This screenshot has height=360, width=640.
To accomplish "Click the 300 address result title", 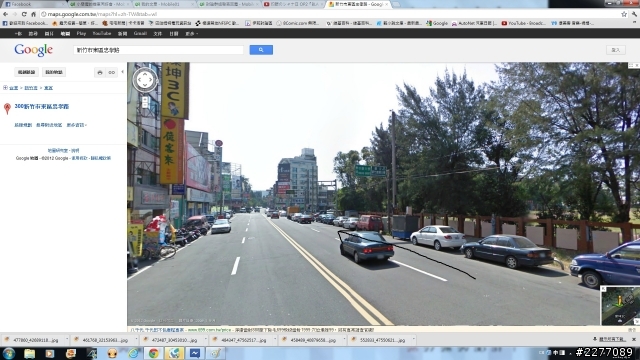I will (42, 107).
